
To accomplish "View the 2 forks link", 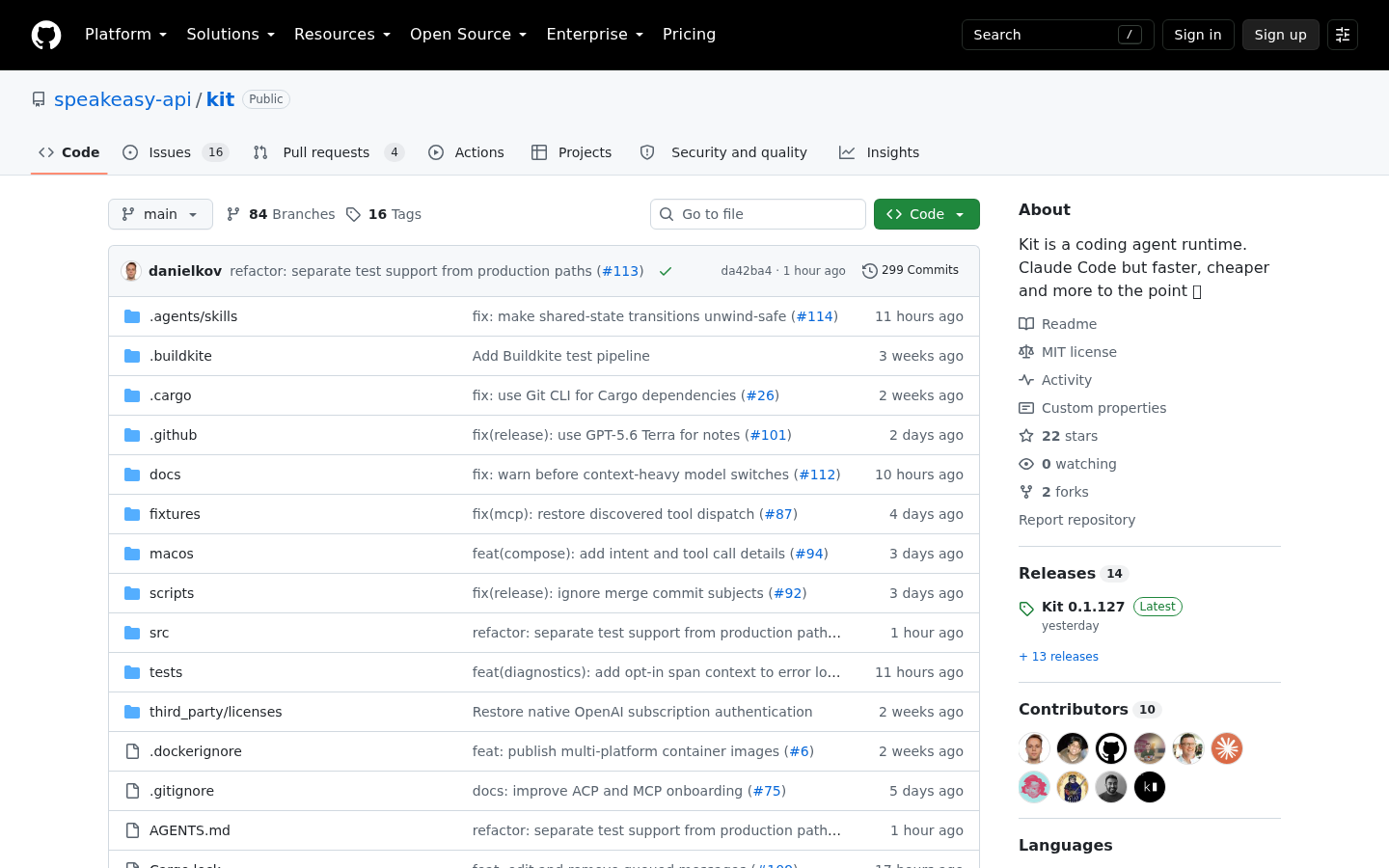I will 1053,492.
